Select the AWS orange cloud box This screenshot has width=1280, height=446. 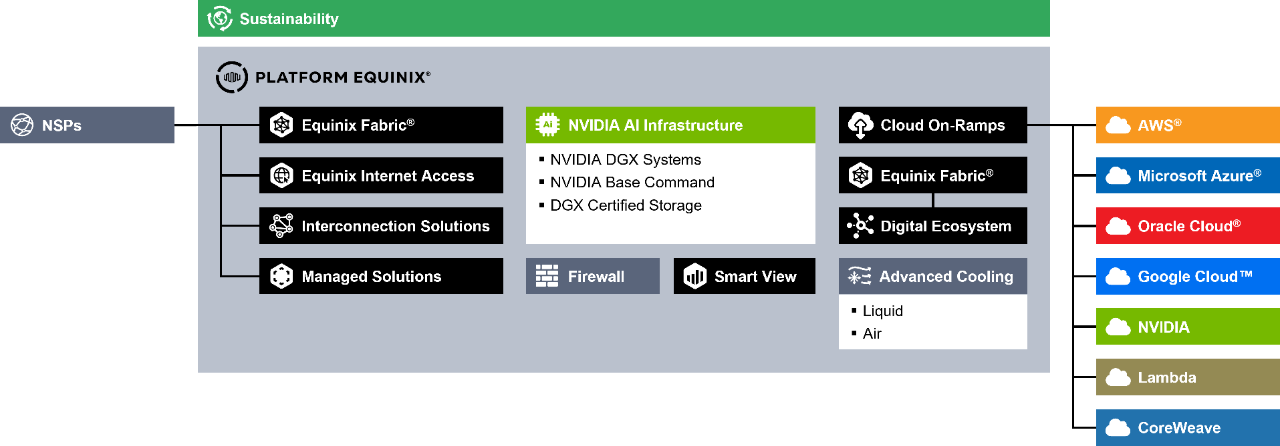pos(1187,125)
